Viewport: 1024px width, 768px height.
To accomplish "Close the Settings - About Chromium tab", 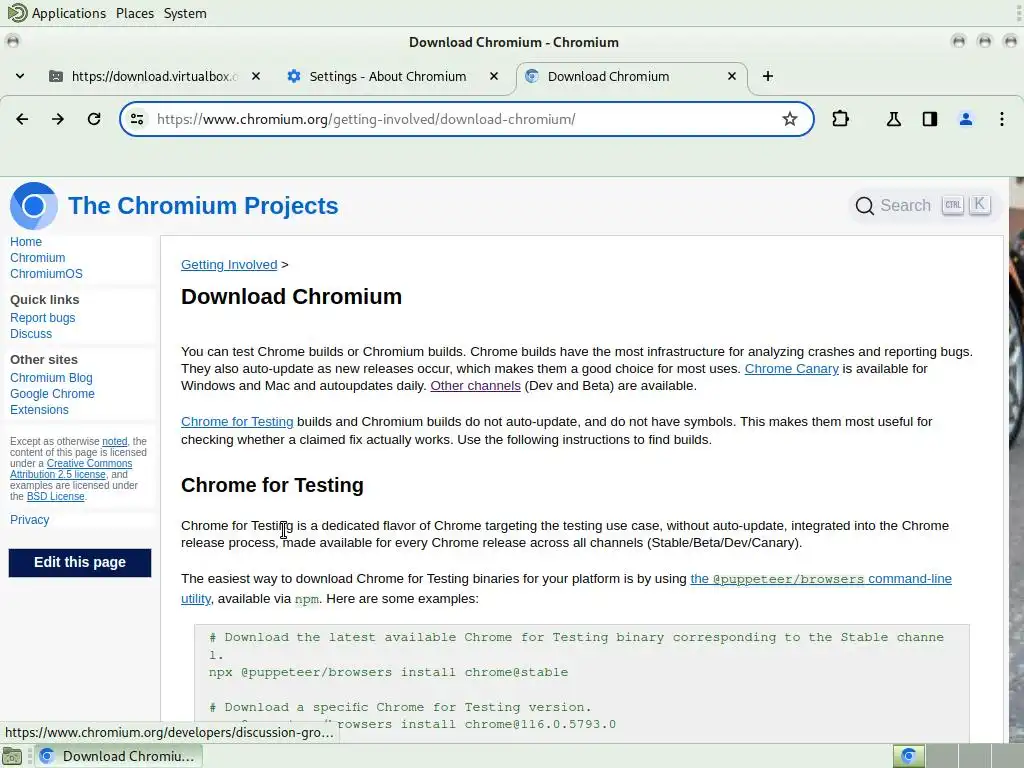I will [494, 76].
